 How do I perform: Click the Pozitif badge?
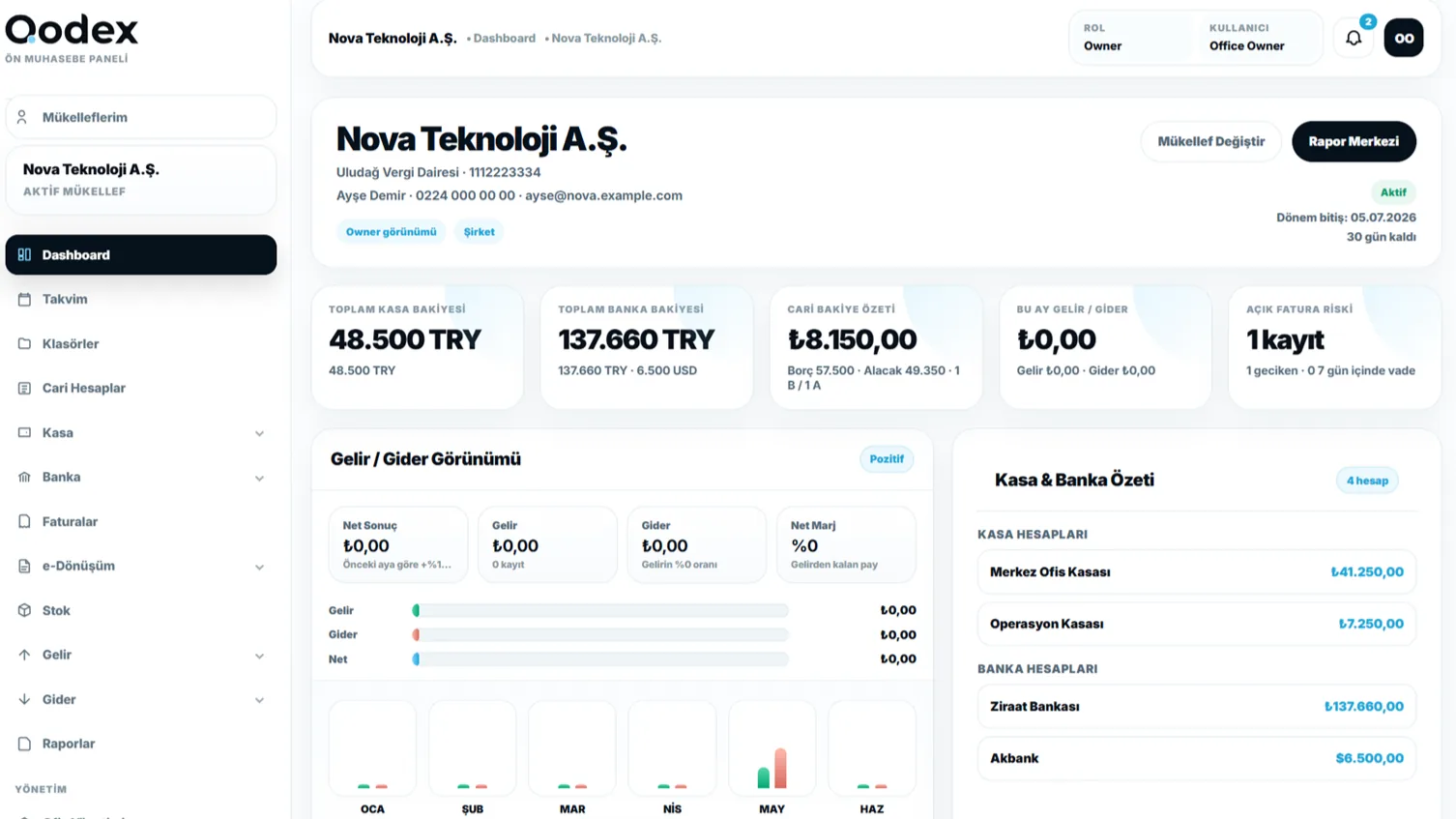(887, 459)
